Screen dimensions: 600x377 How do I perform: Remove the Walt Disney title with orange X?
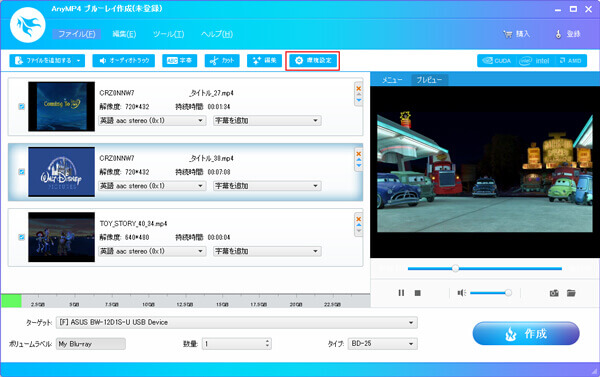pyautogui.click(x=359, y=154)
